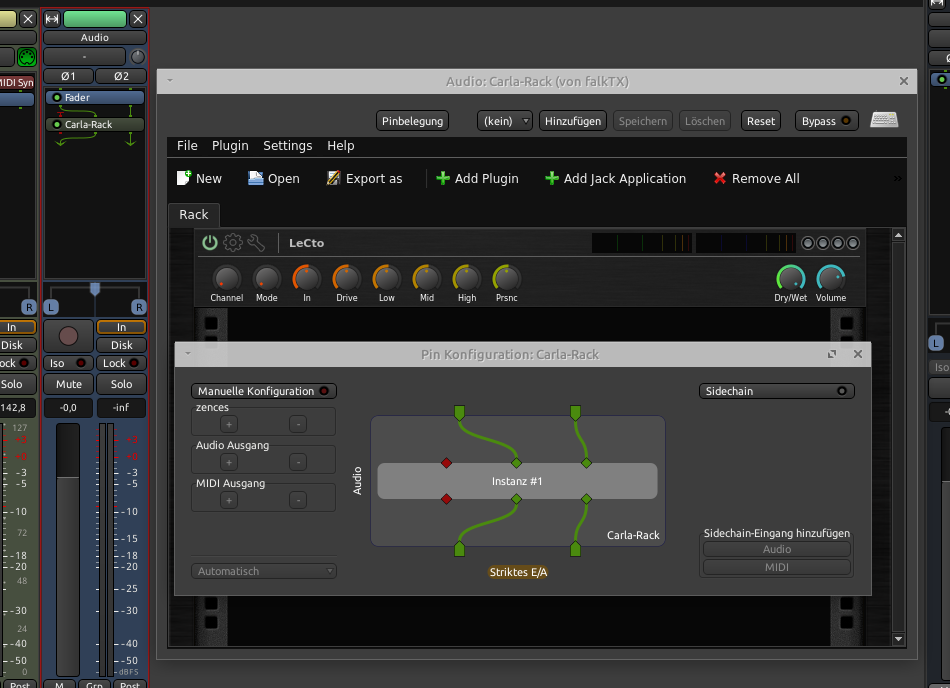
Task: Open the File menu
Action: coord(187,146)
